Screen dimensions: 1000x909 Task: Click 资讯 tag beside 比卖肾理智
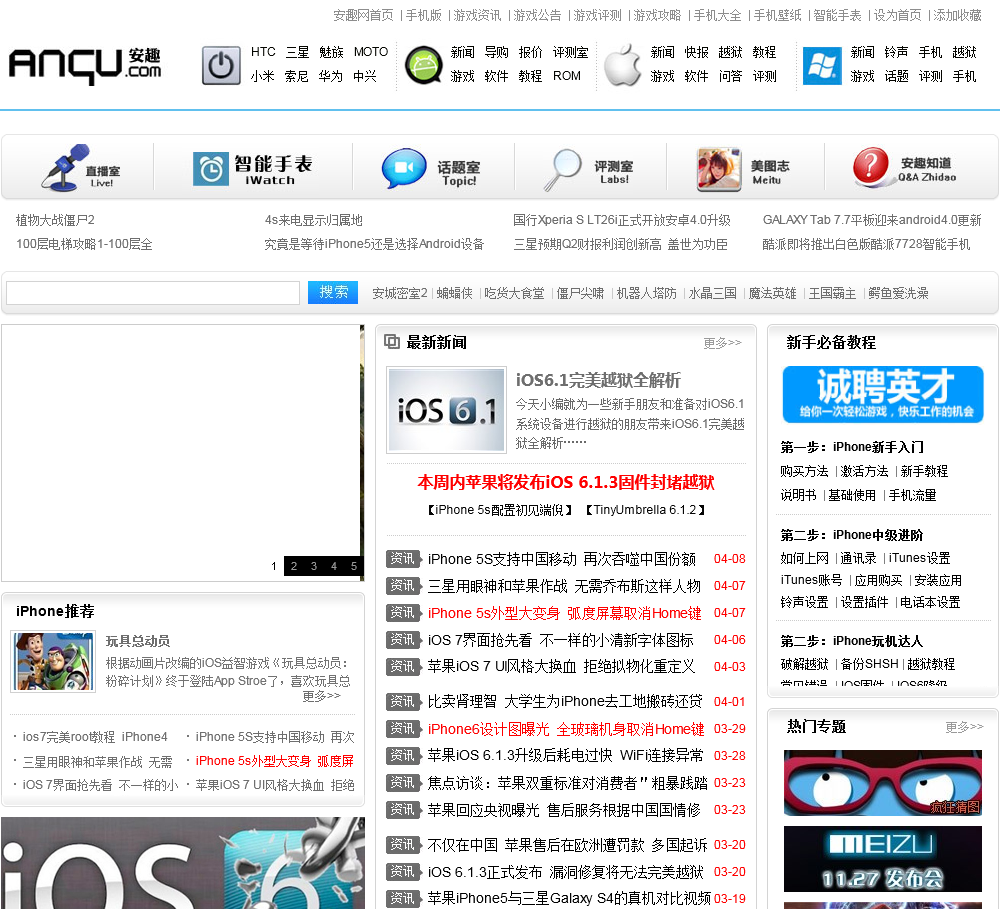pyautogui.click(x=403, y=702)
